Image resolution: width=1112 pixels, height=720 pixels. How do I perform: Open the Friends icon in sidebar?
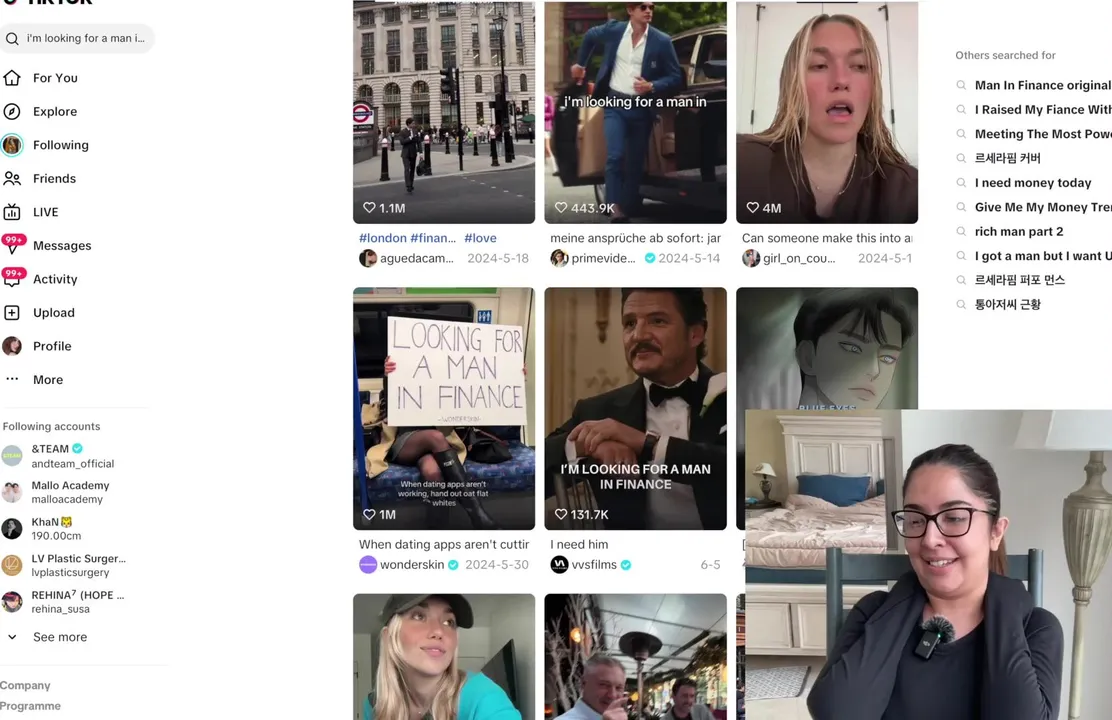pyautogui.click(x=12, y=178)
